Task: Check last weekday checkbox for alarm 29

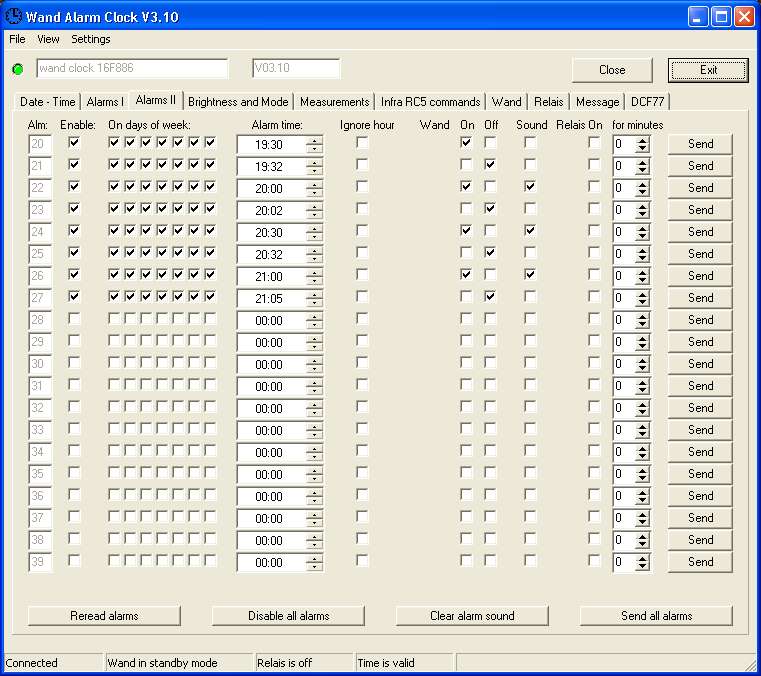Action: click(210, 340)
